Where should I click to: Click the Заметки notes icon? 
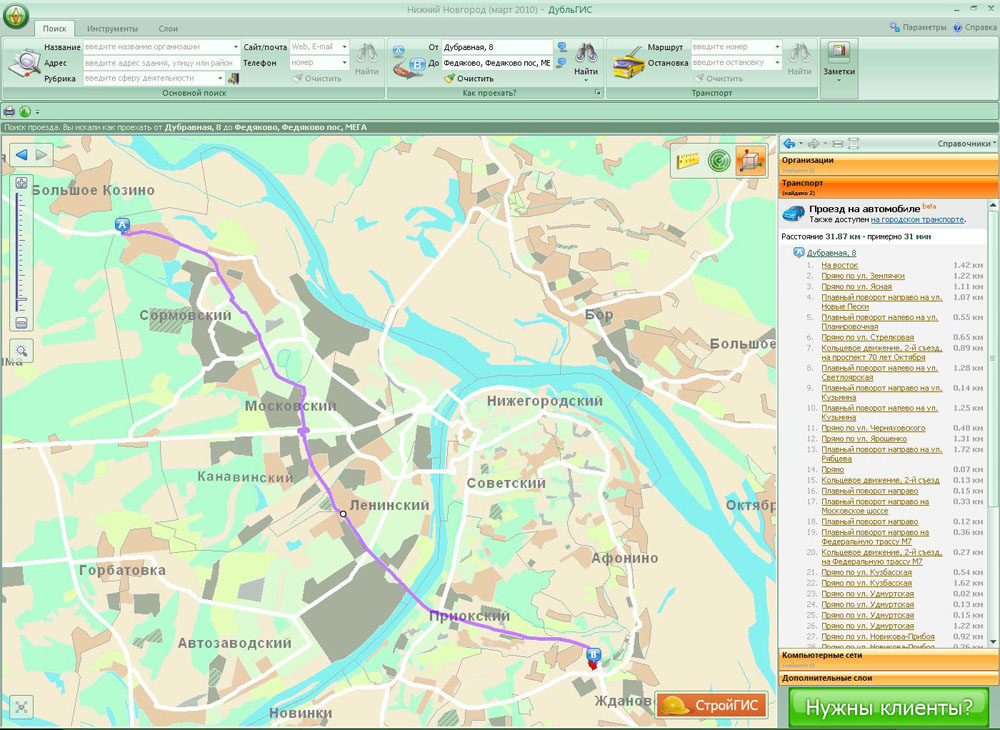(839, 51)
